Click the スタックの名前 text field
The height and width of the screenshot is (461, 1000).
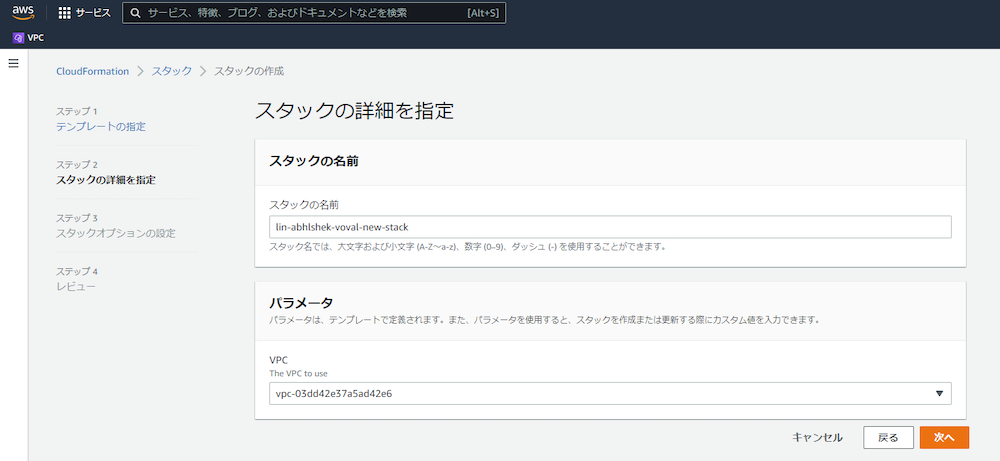click(x=610, y=227)
